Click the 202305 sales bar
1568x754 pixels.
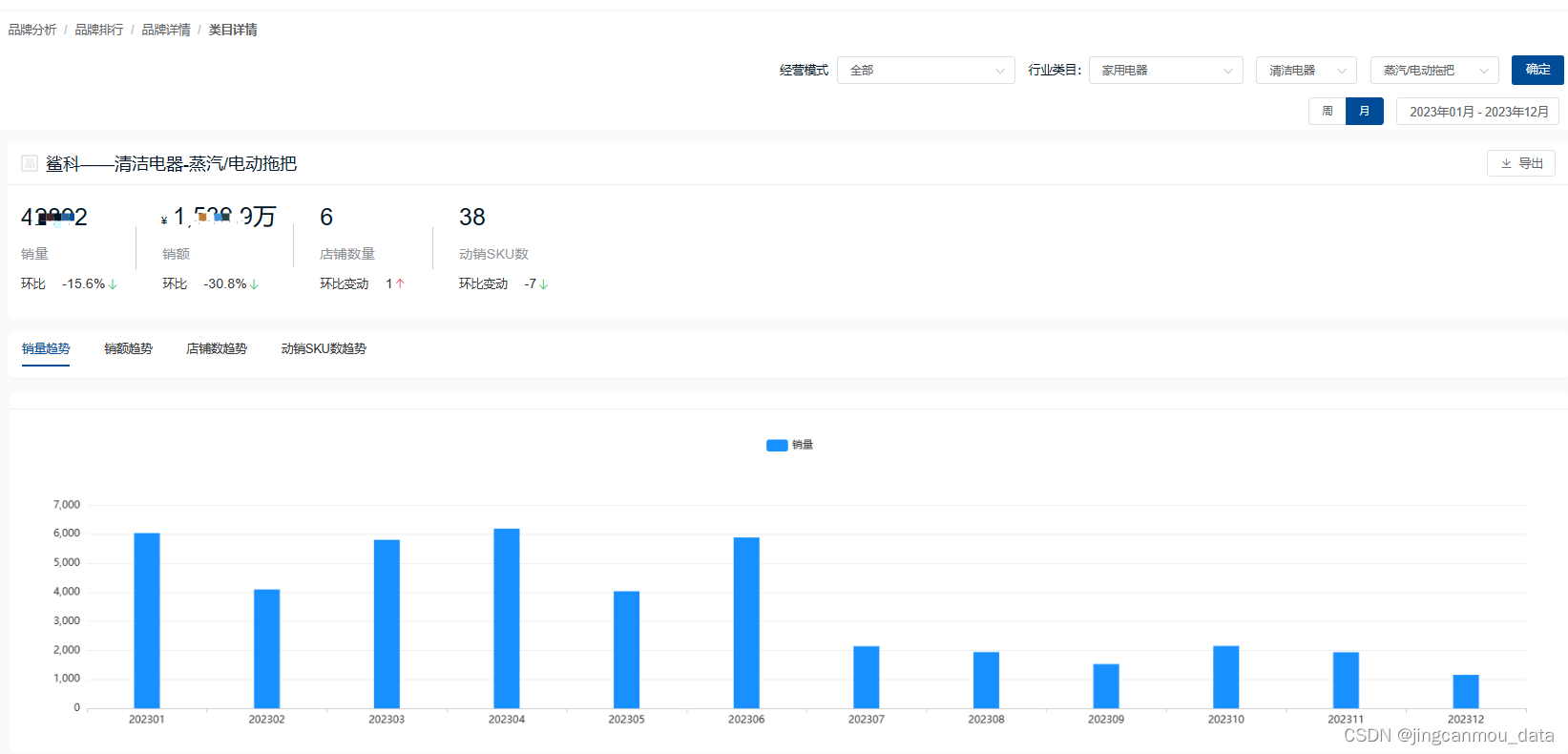pyautogui.click(x=627, y=650)
